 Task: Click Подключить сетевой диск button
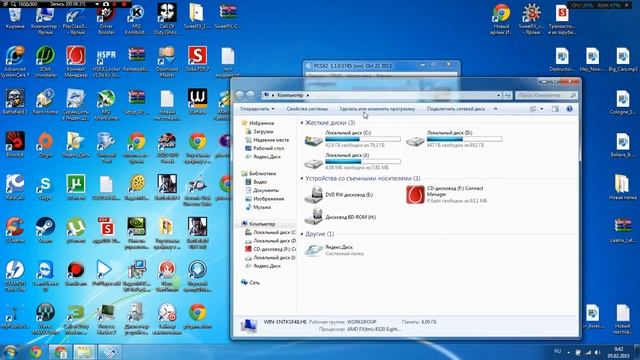456,109
